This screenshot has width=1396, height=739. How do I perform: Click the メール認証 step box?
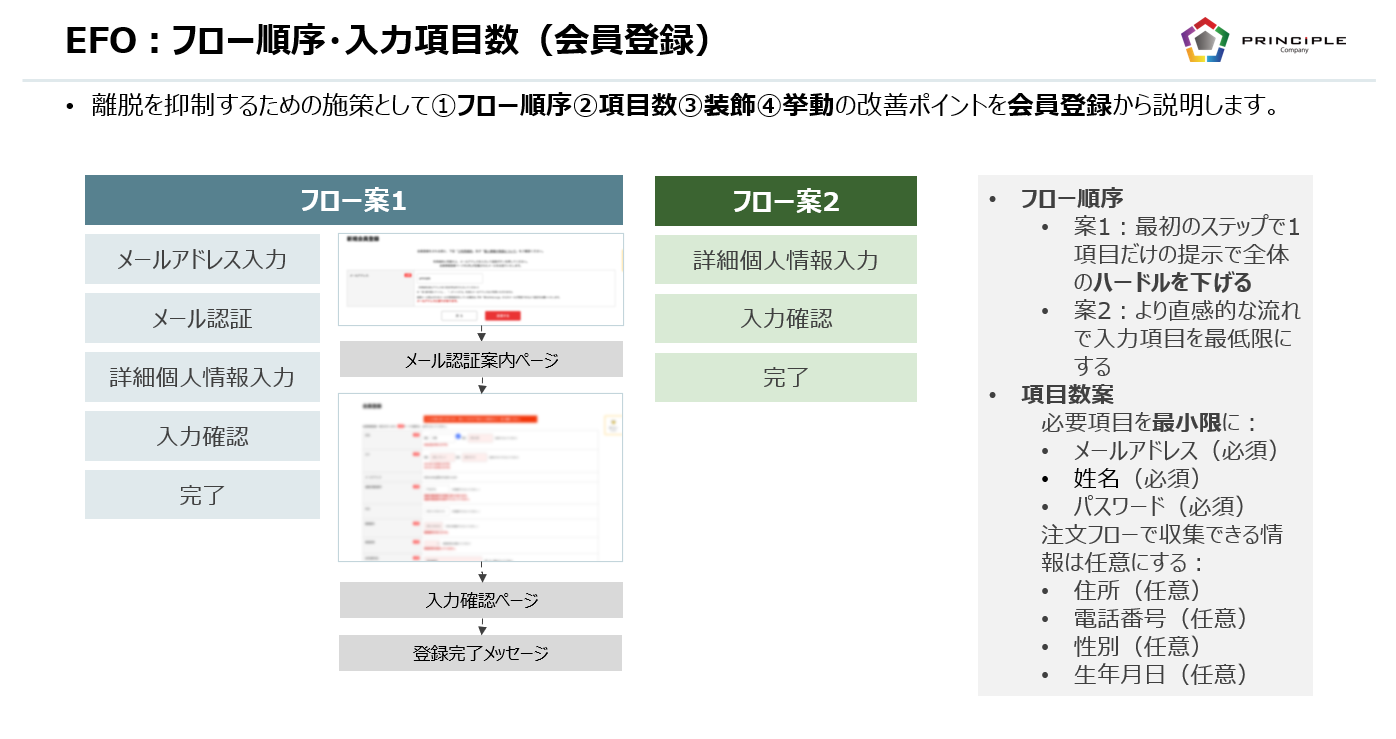(x=202, y=318)
